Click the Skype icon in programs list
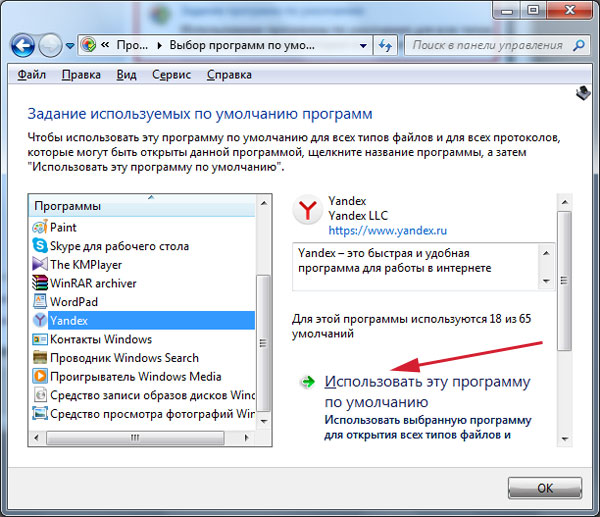 (x=40, y=245)
